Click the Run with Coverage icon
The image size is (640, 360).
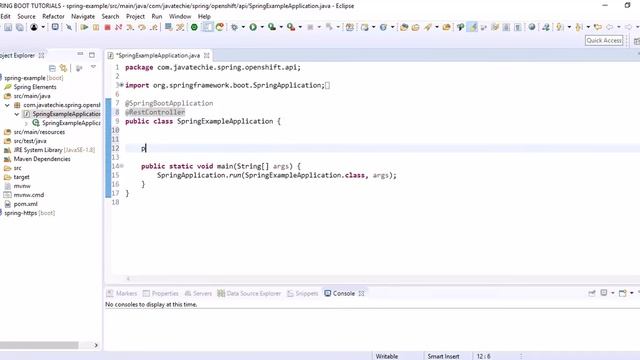tap(272, 27)
